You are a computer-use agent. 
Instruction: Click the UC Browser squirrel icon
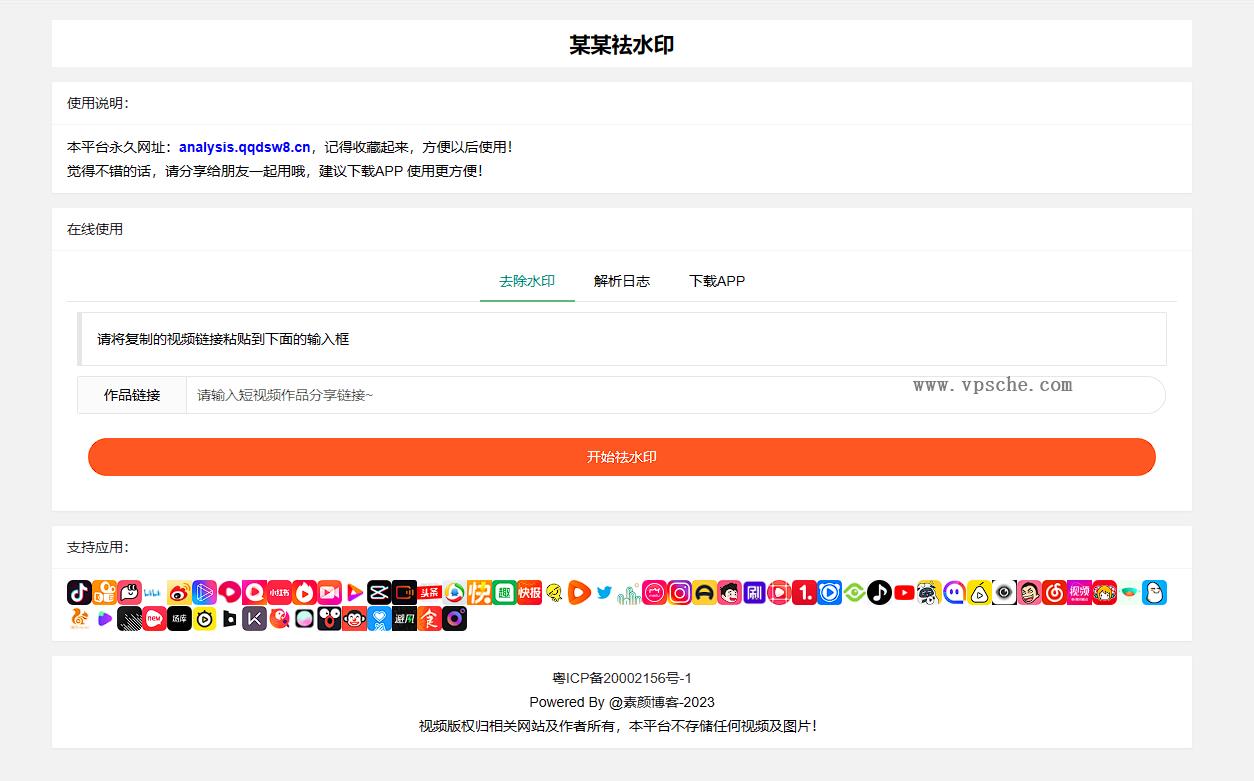(x=80, y=618)
